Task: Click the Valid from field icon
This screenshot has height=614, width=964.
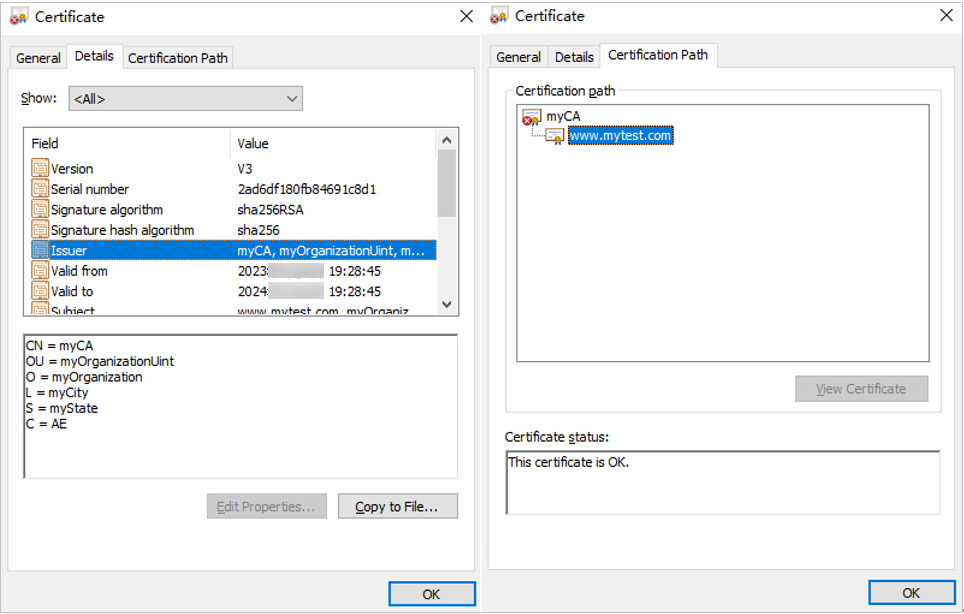Action: tap(40, 271)
